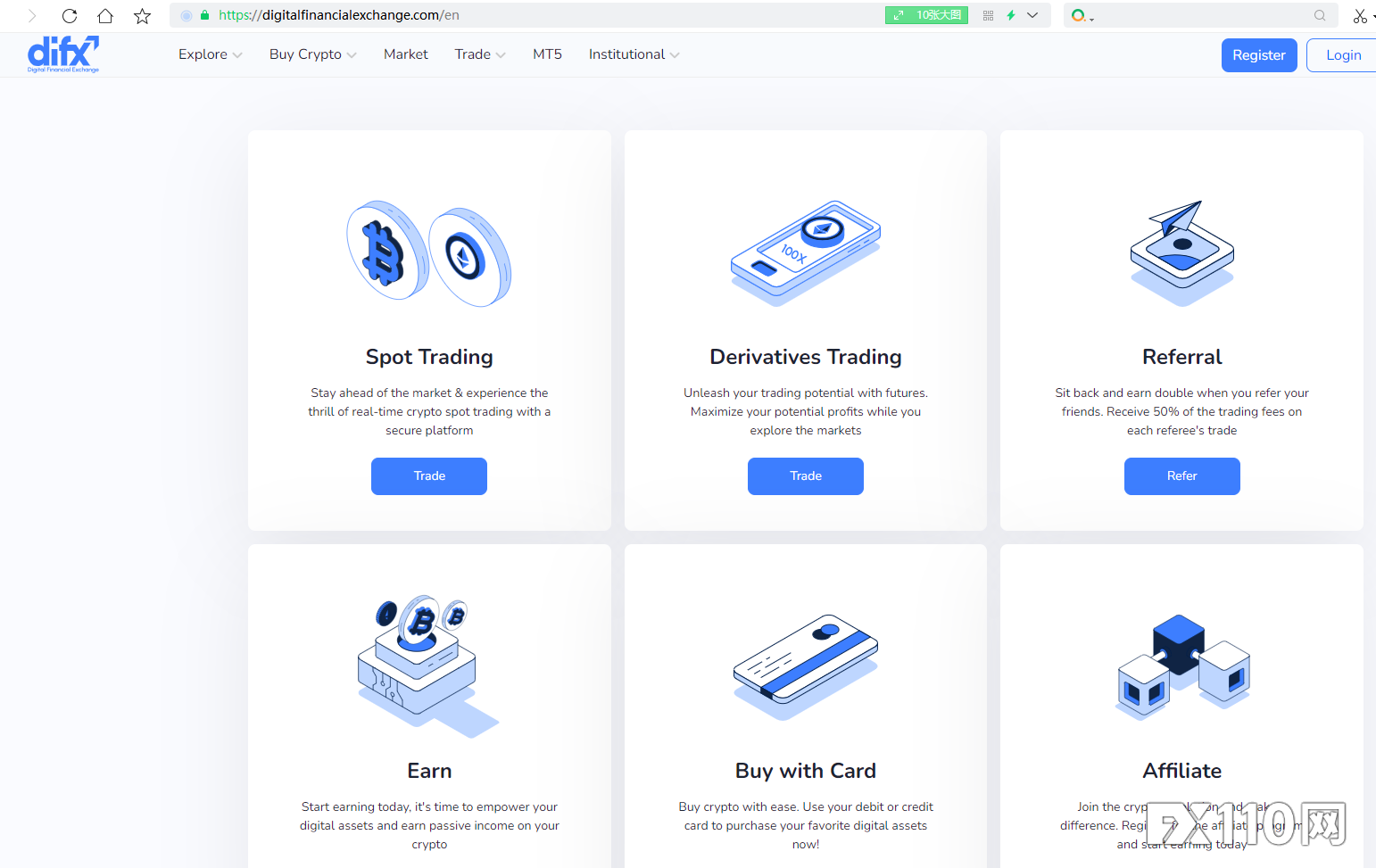Expand the Explore menu
This screenshot has height=868, width=1376.
click(210, 54)
